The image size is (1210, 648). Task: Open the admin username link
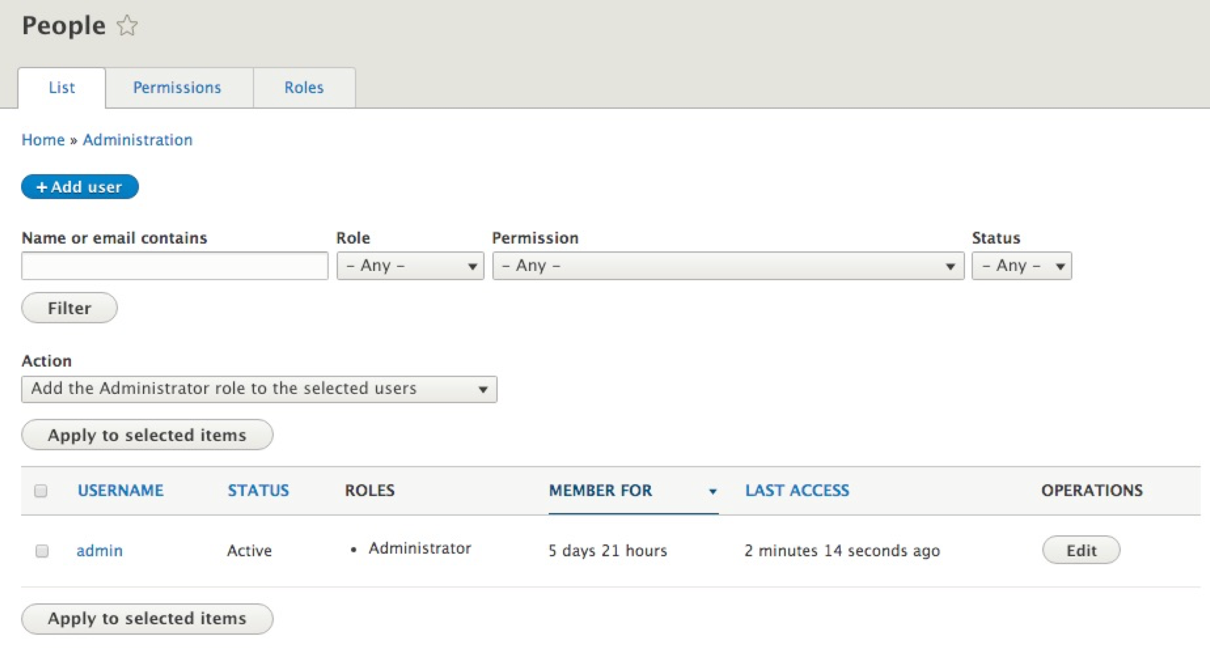100,550
